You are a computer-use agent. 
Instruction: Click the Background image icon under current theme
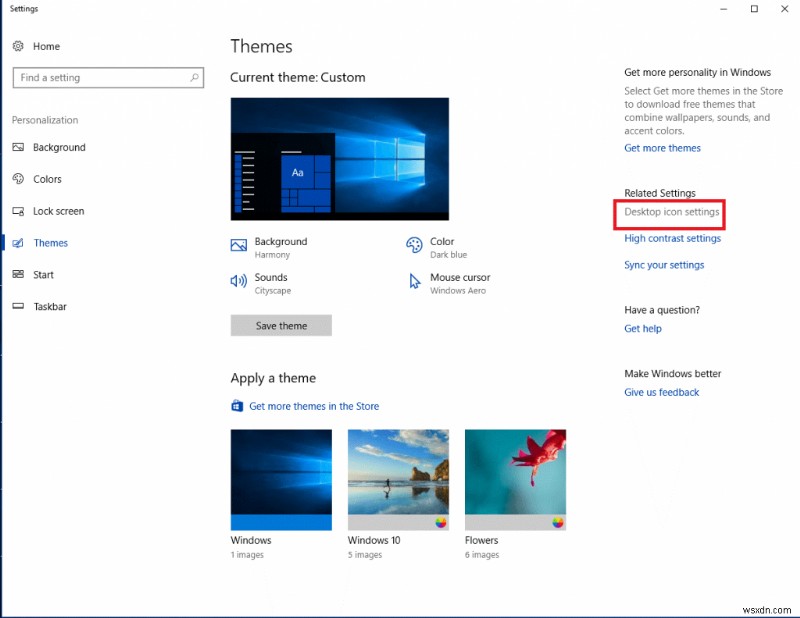[239, 245]
